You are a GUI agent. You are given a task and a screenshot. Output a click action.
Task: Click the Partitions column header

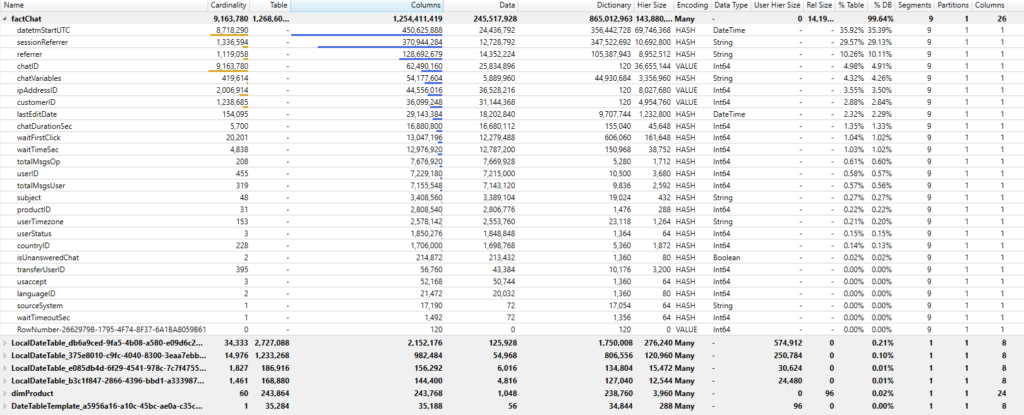(953, 5)
